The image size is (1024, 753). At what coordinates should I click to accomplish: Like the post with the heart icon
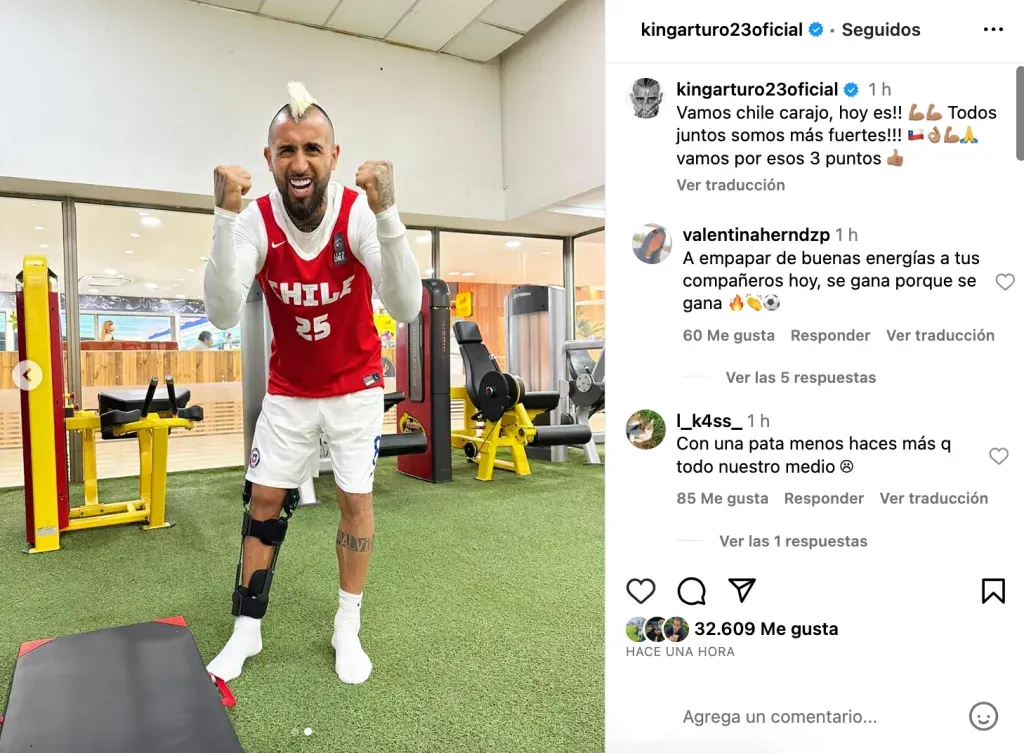click(641, 591)
